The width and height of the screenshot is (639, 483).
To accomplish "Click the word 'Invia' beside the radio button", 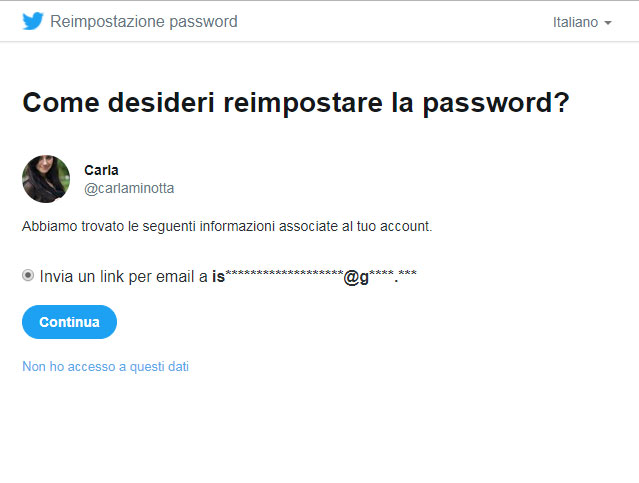I will click(56, 276).
